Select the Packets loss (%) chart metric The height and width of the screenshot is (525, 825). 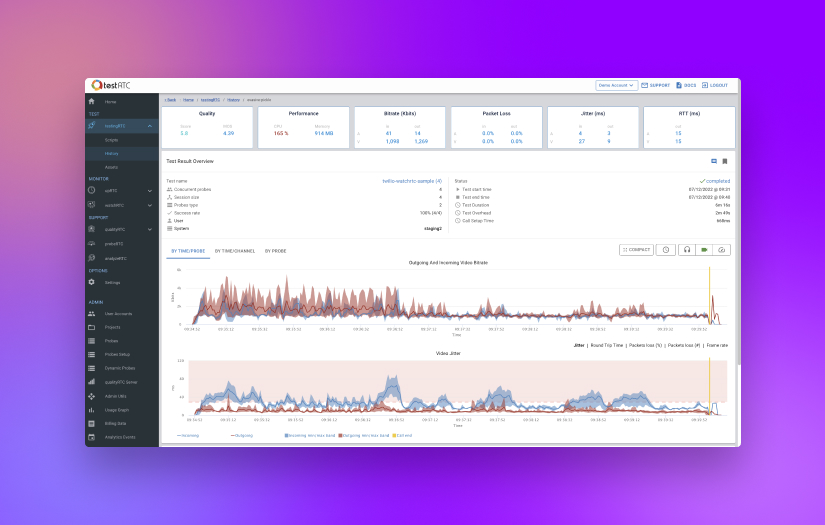coord(645,346)
